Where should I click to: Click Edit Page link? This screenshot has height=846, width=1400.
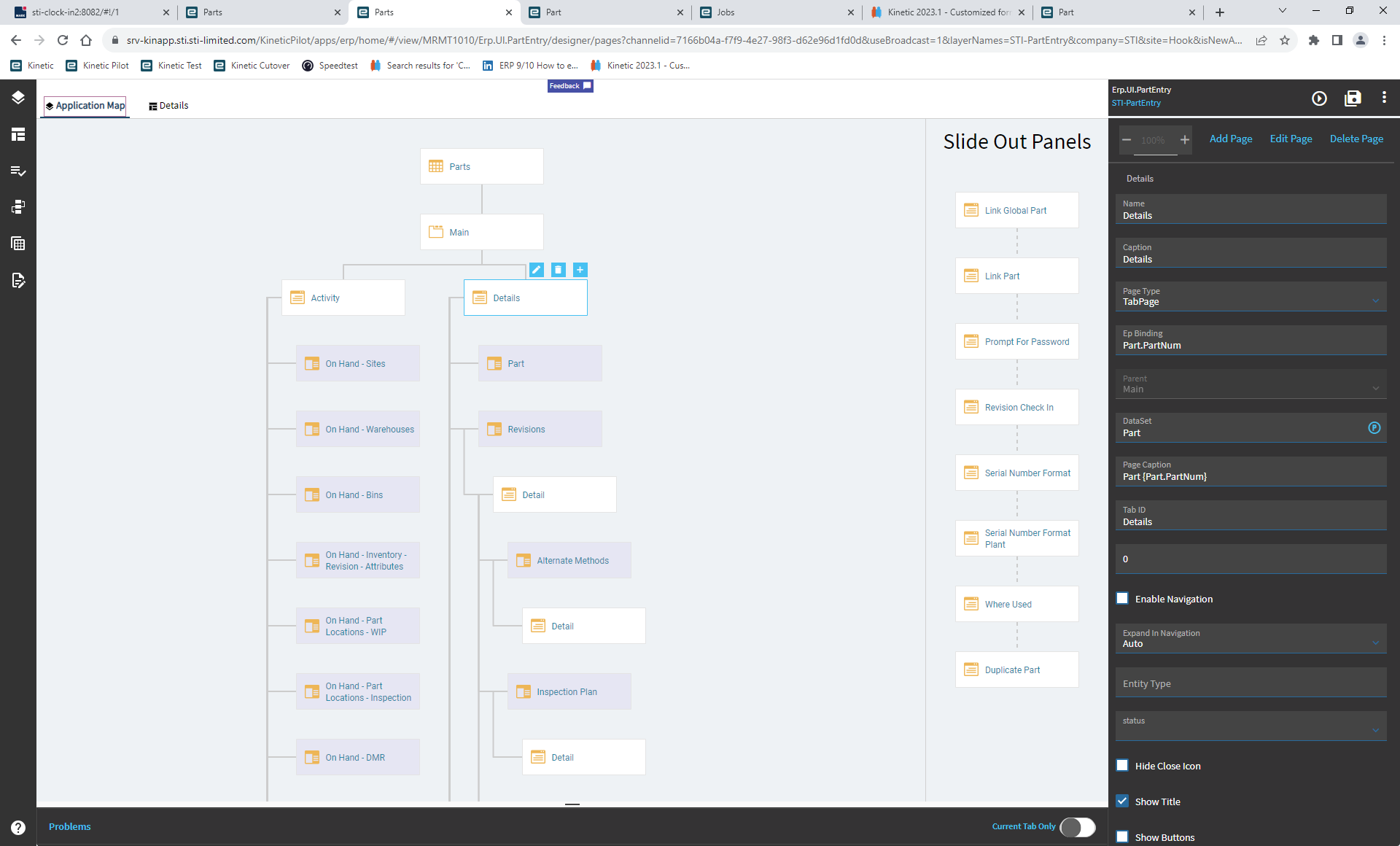[x=1291, y=139]
